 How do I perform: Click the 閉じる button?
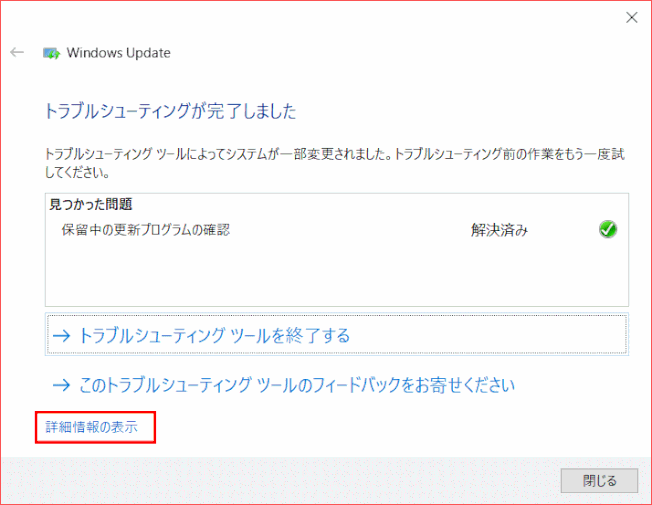click(x=599, y=480)
